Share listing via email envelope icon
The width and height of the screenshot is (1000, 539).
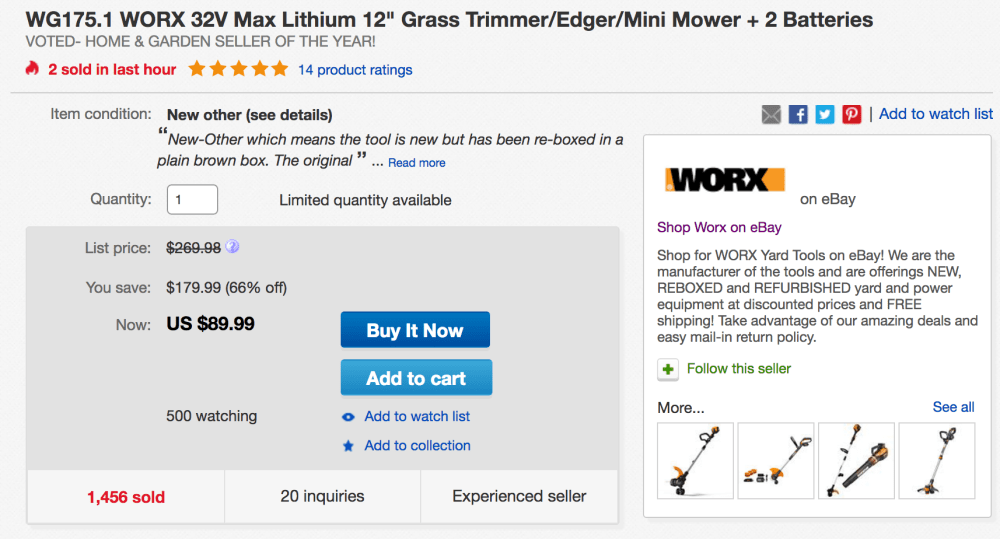click(771, 114)
